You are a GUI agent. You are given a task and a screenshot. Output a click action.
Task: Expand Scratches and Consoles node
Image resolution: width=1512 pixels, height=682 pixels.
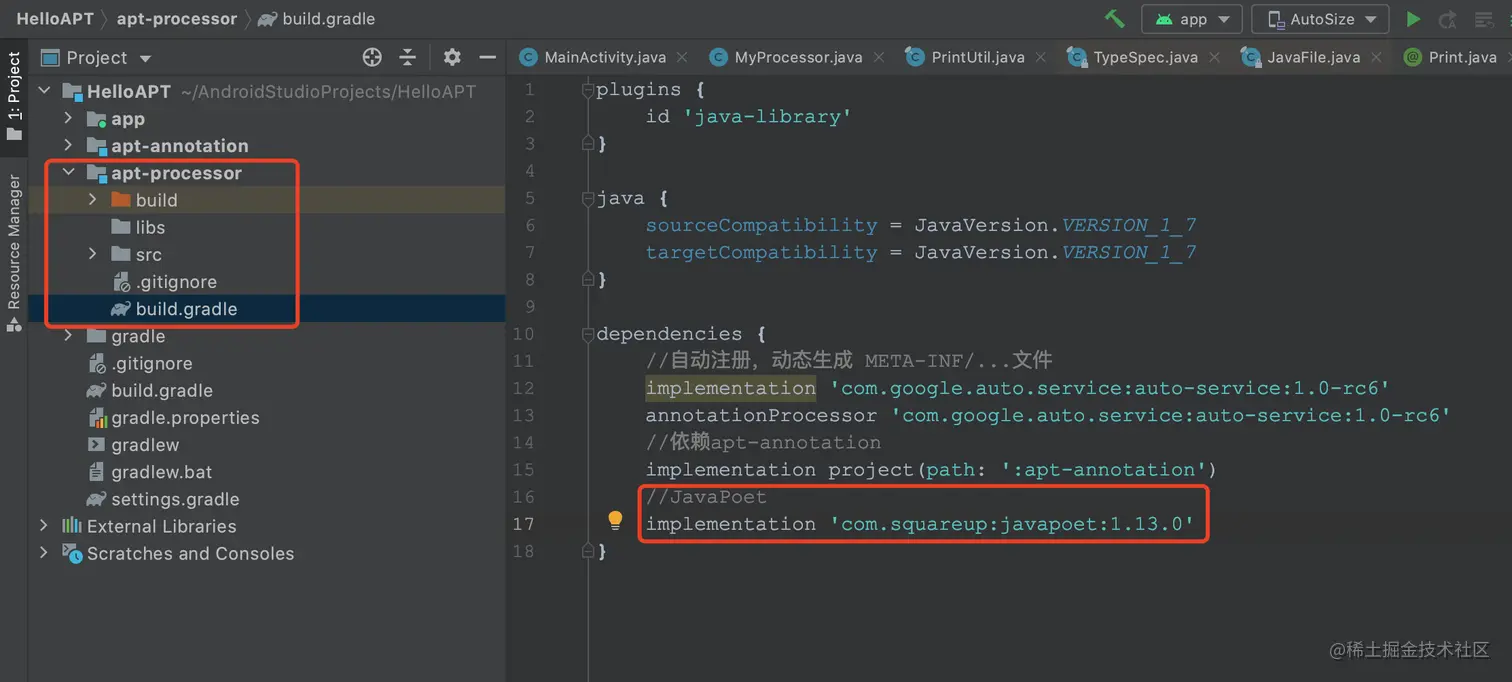(44, 553)
